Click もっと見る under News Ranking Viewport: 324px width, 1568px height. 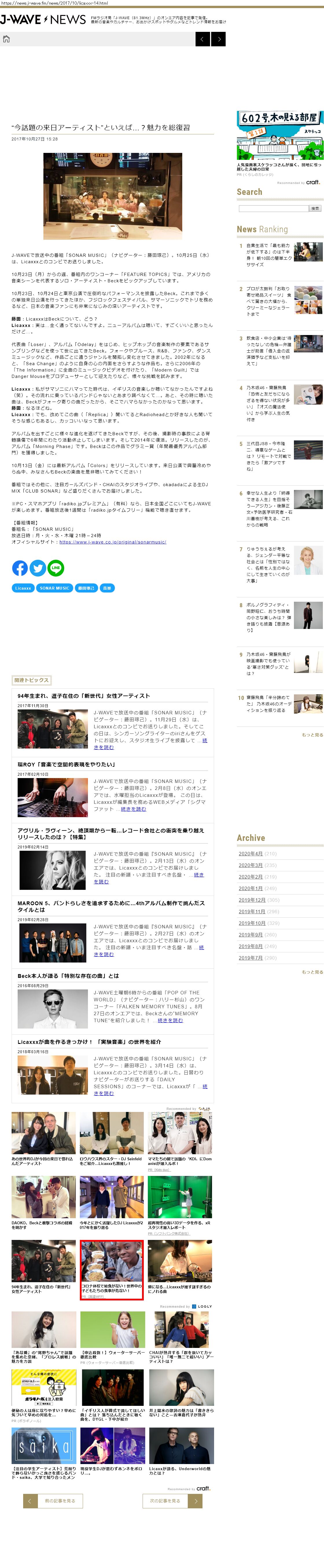coord(312,735)
